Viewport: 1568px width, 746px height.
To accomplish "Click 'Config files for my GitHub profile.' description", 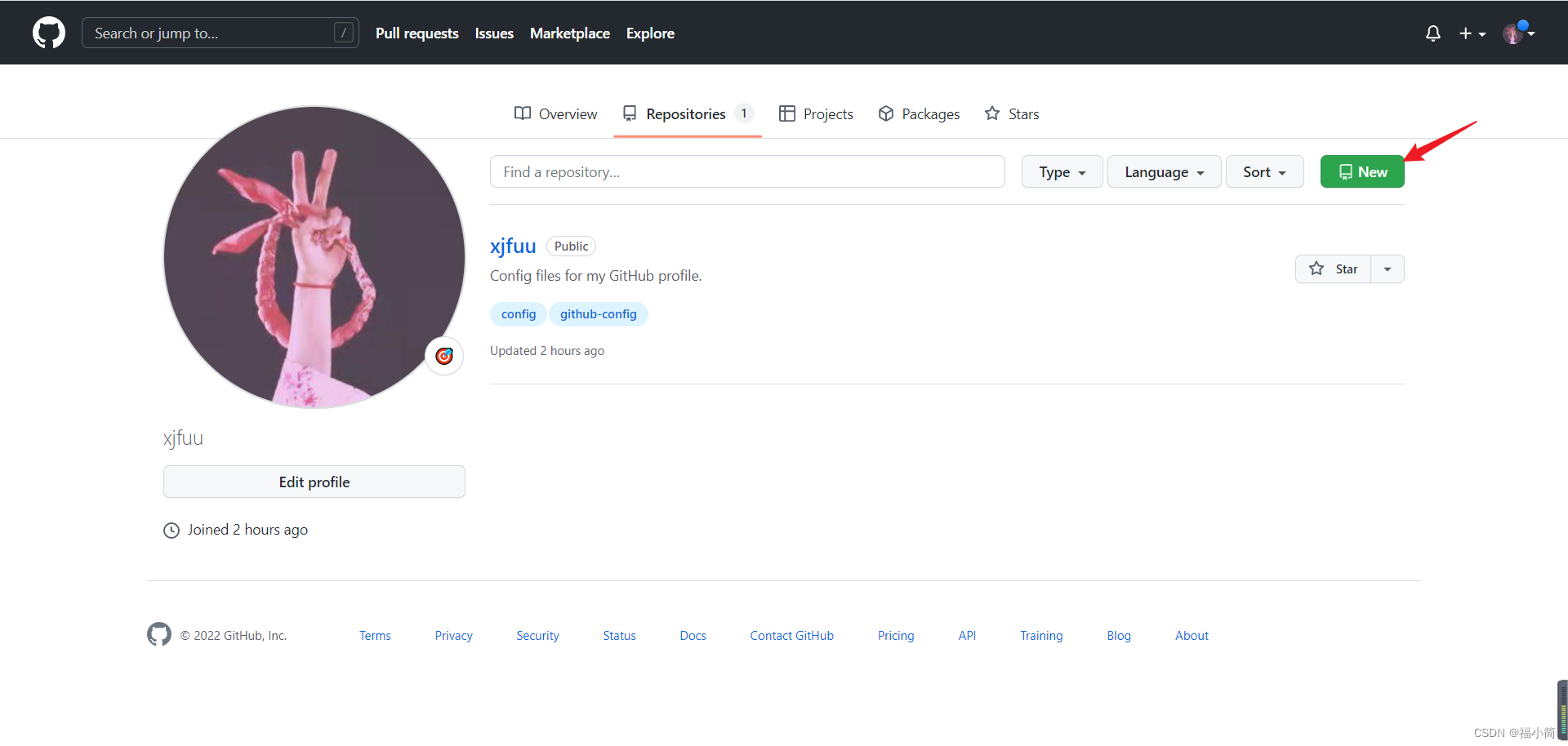I will [x=596, y=276].
